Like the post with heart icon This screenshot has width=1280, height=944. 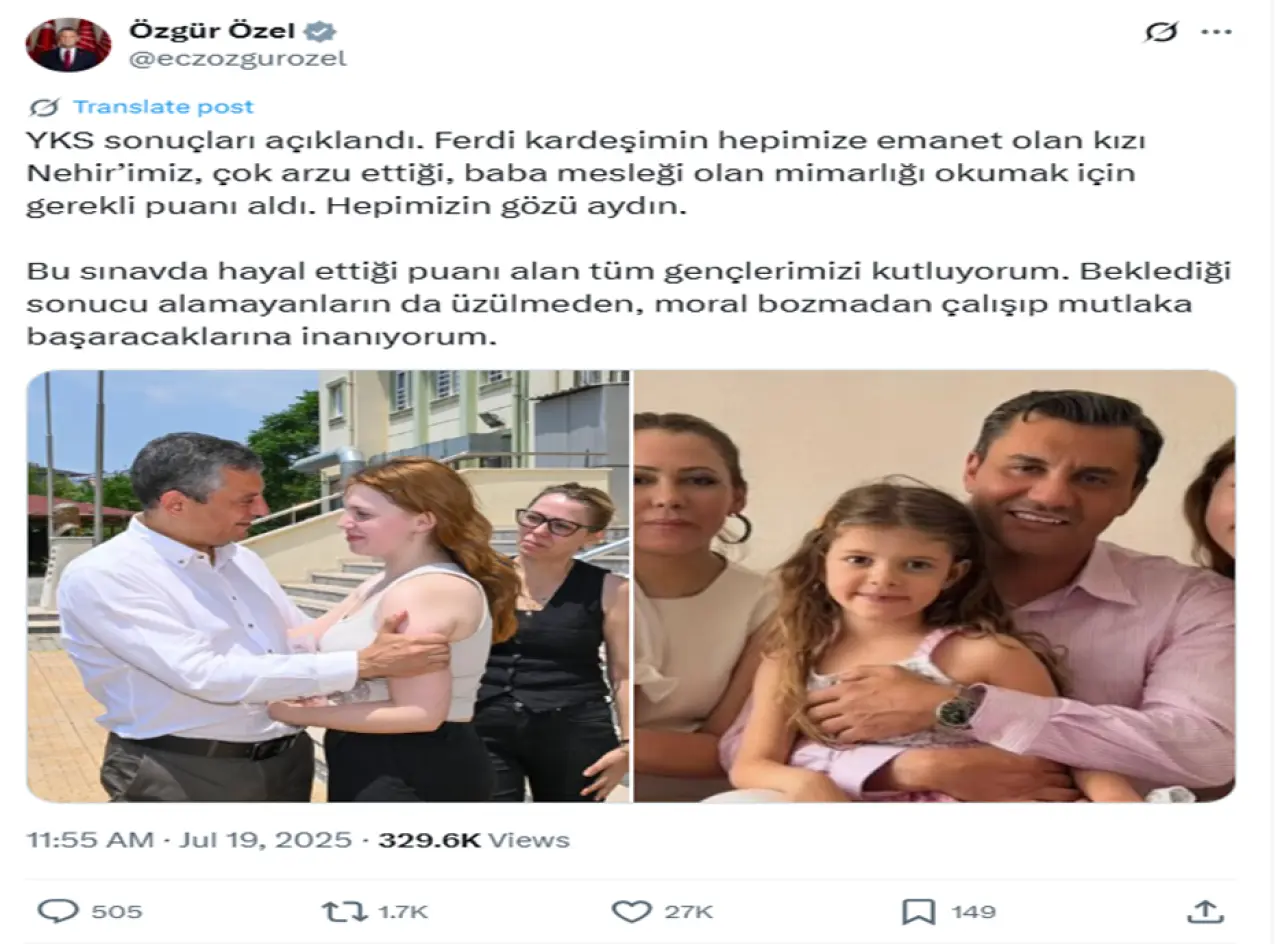631,911
